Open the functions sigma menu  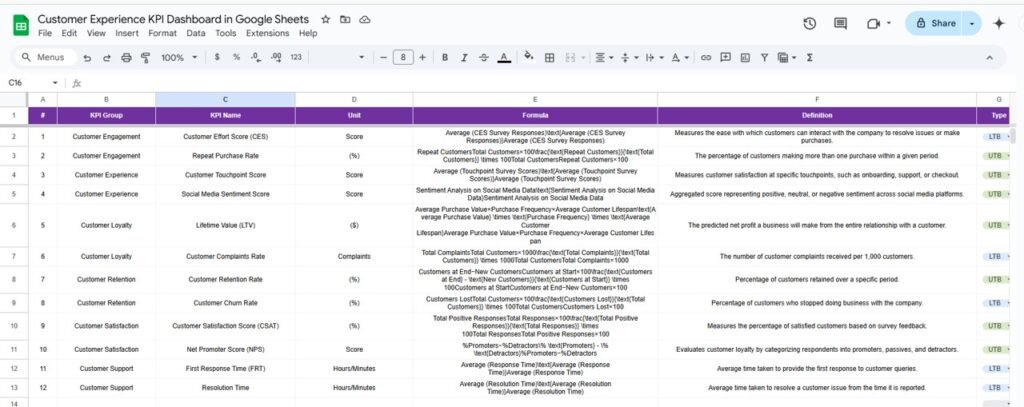(810, 57)
